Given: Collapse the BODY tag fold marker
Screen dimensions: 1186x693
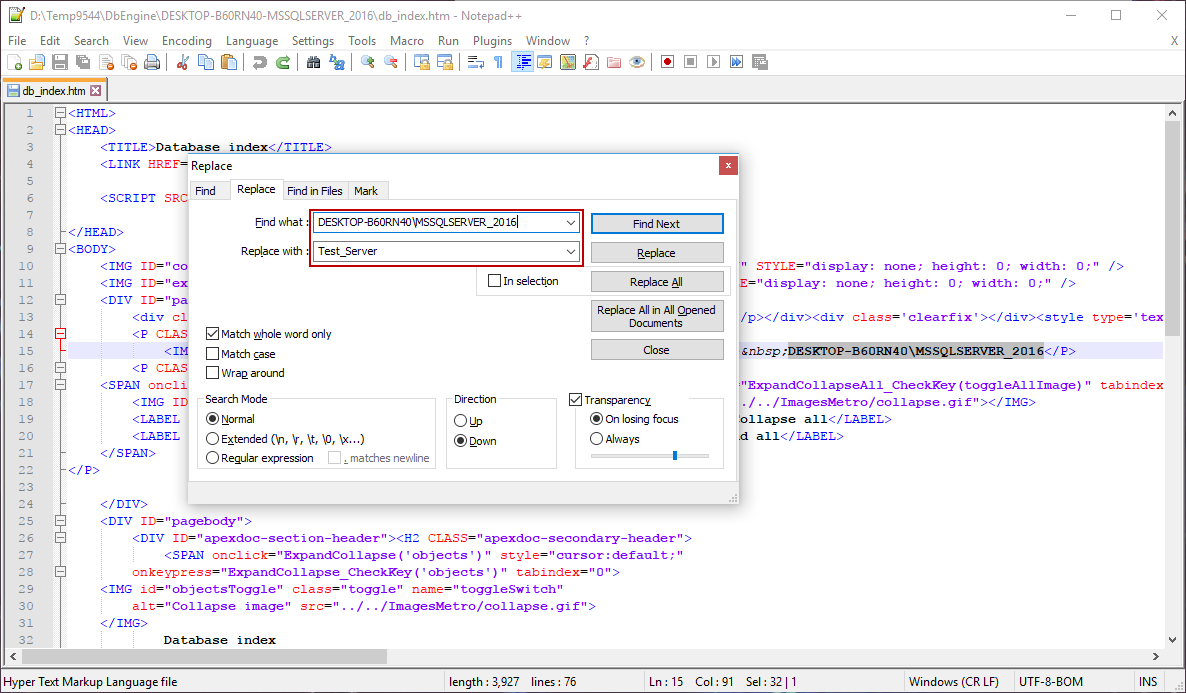Looking at the screenshot, I should point(60,249).
